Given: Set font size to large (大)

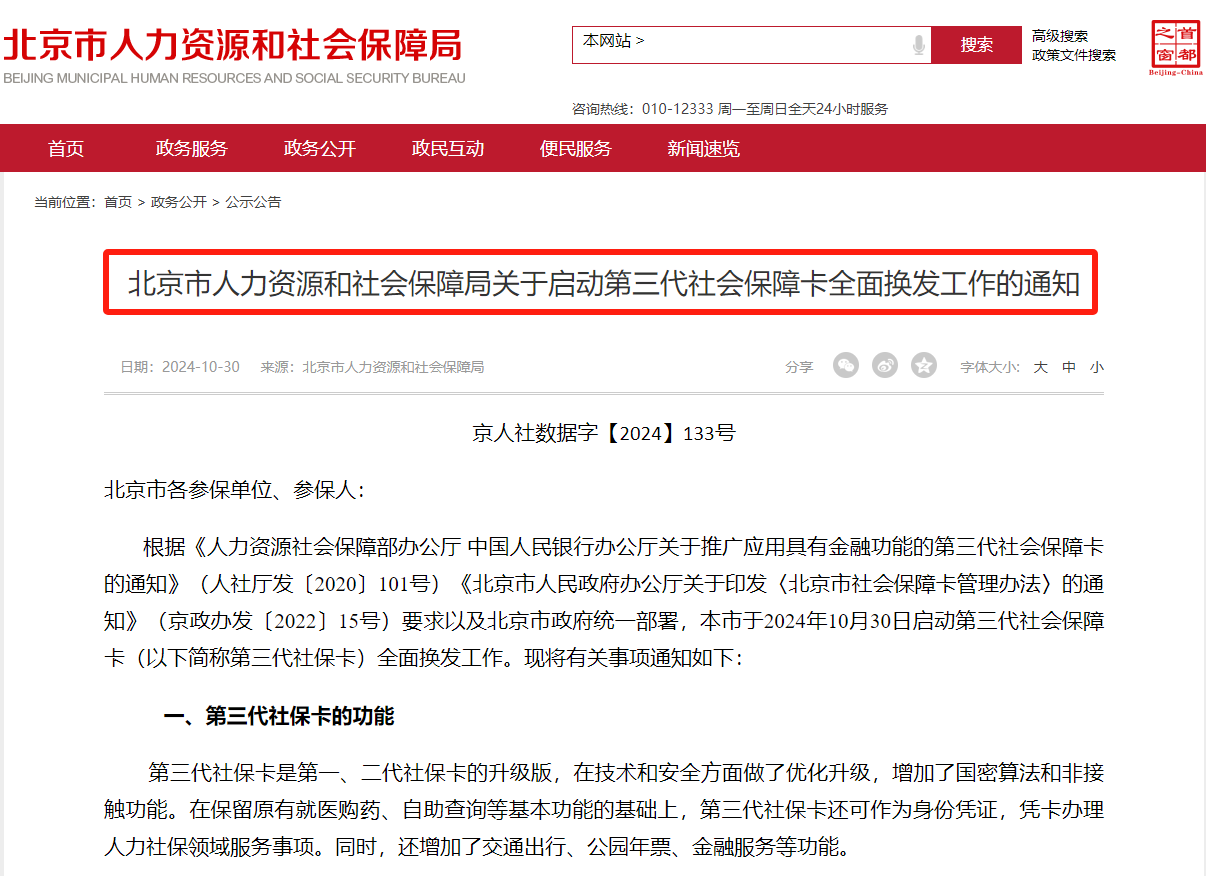Looking at the screenshot, I should click(x=1041, y=367).
